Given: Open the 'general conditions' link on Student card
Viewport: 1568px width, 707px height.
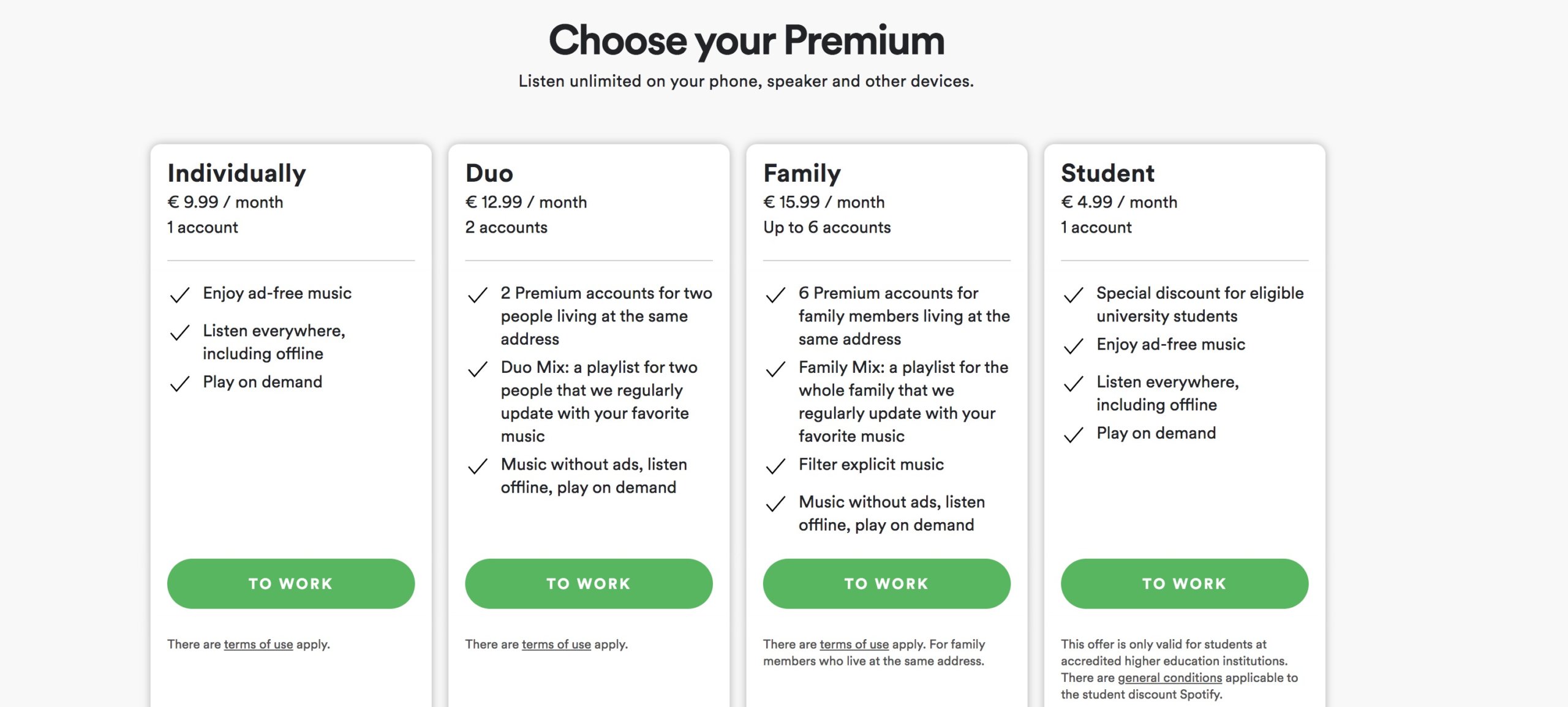Looking at the screenshot, I should point(1169,678).
